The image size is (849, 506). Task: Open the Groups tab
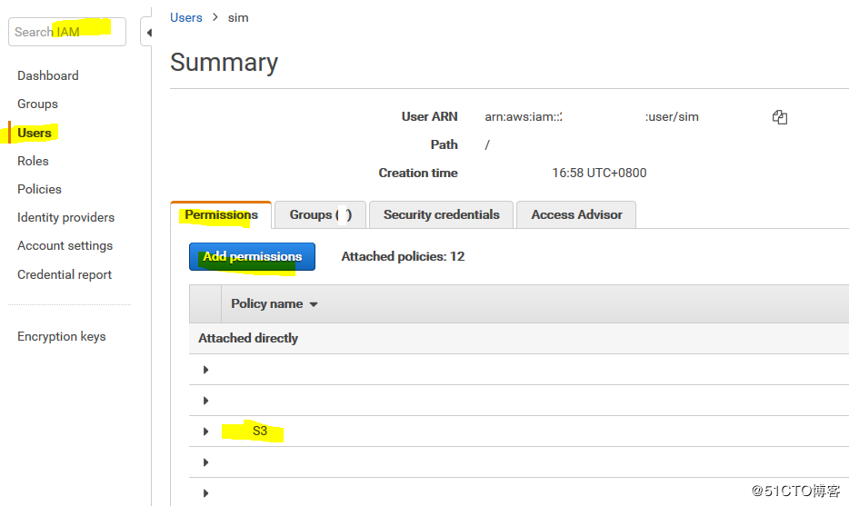pyautogui.click(x=319, y=215)
